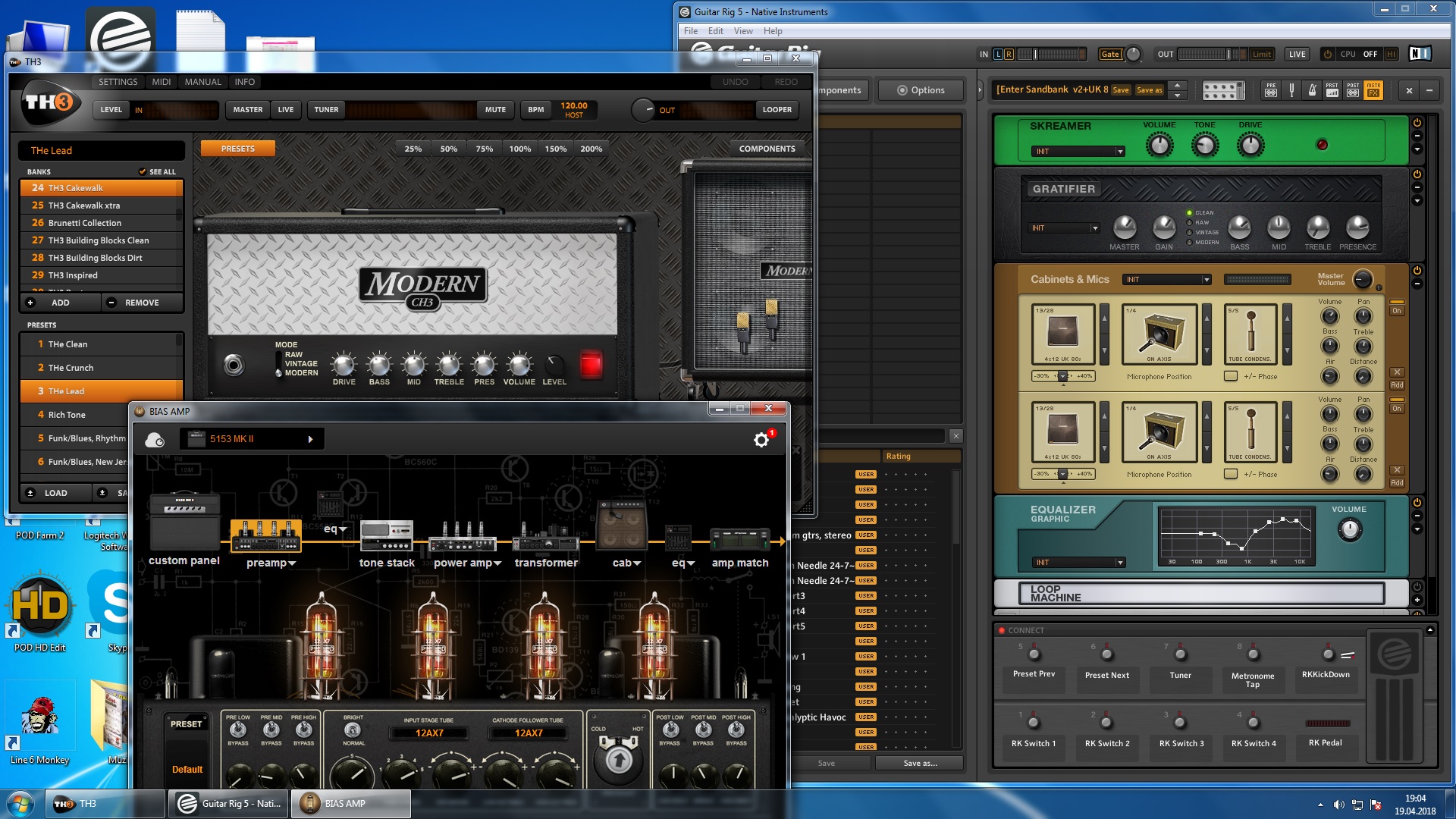
Task: Click the TH3 input jack icon on amp
Action: coord(234,366)
